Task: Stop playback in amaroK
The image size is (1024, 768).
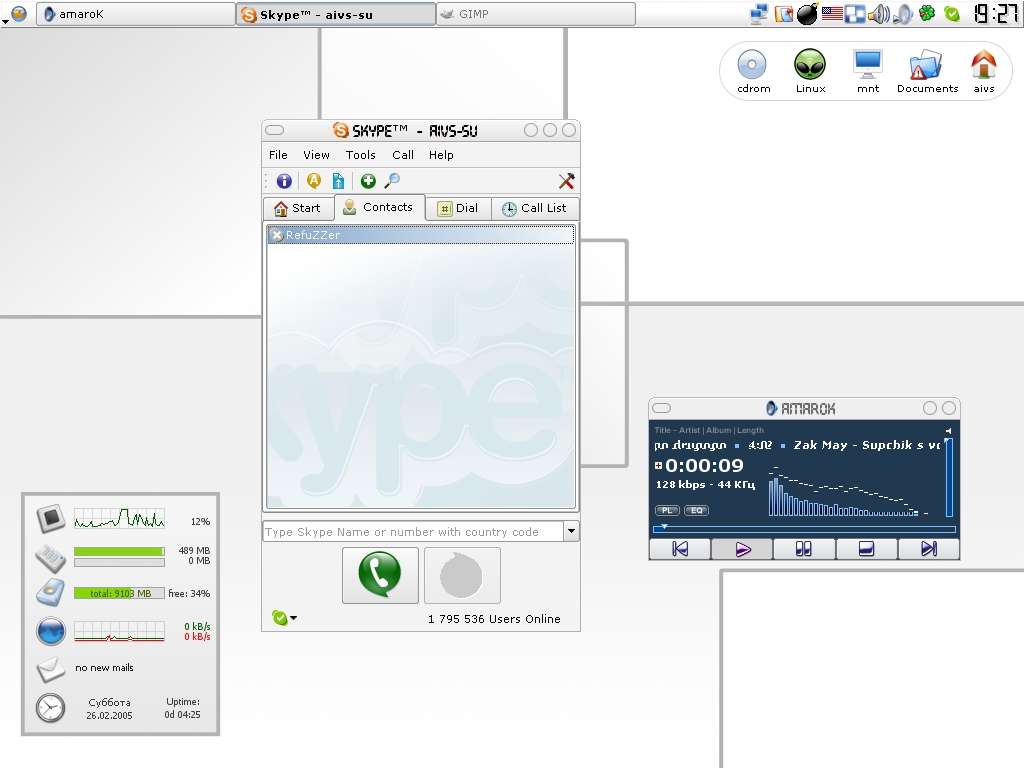Action: coord(867,549)
